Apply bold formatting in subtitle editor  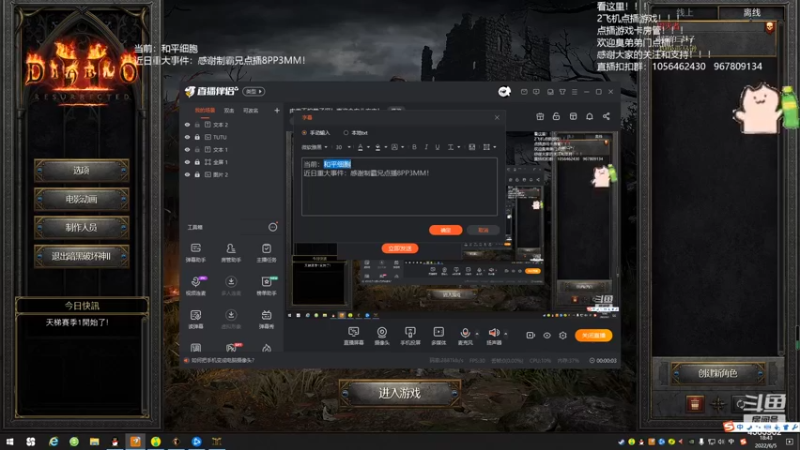[x=414, y=147]
